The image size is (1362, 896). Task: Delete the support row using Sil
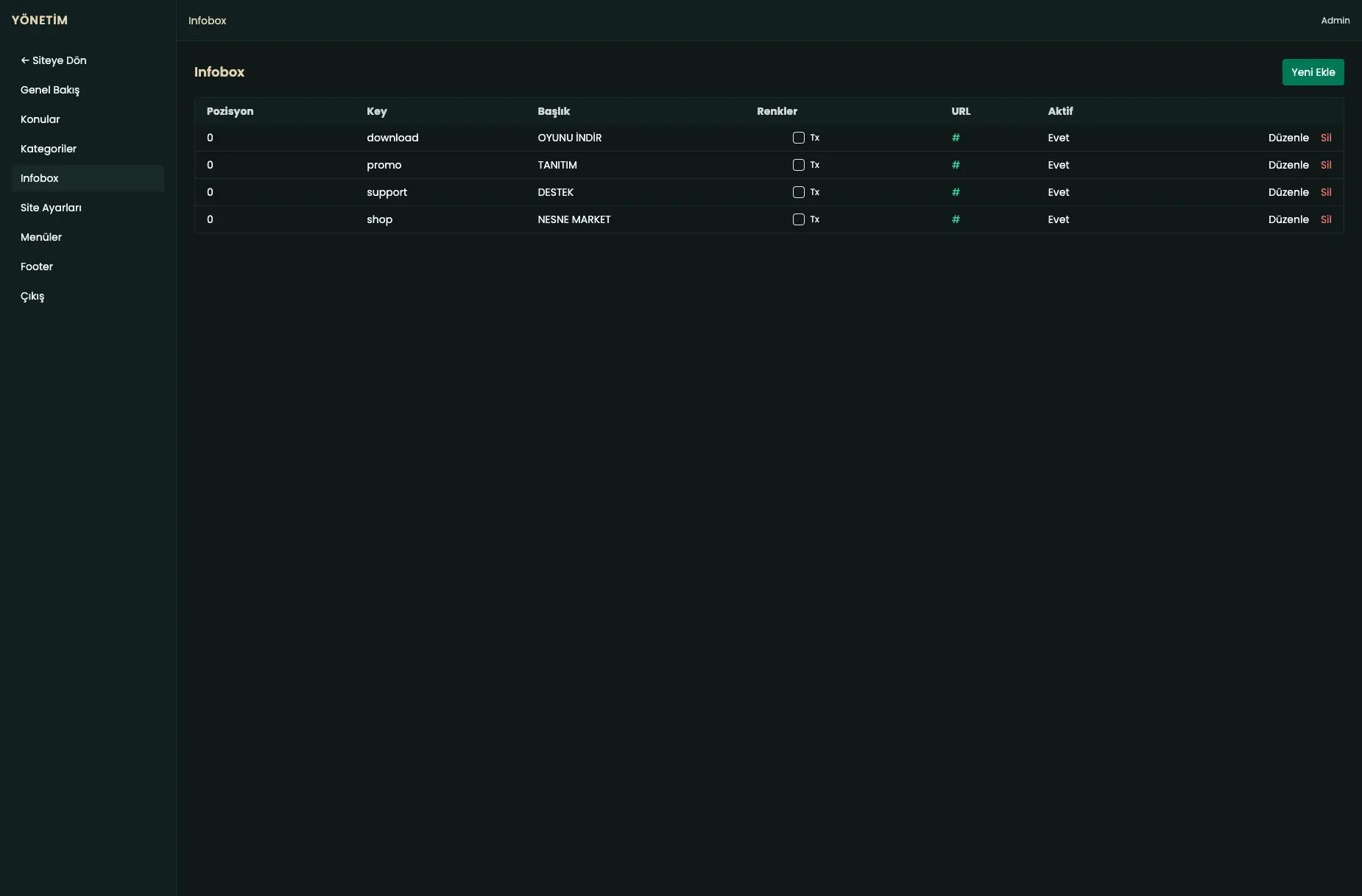(x=1326, y=192)
